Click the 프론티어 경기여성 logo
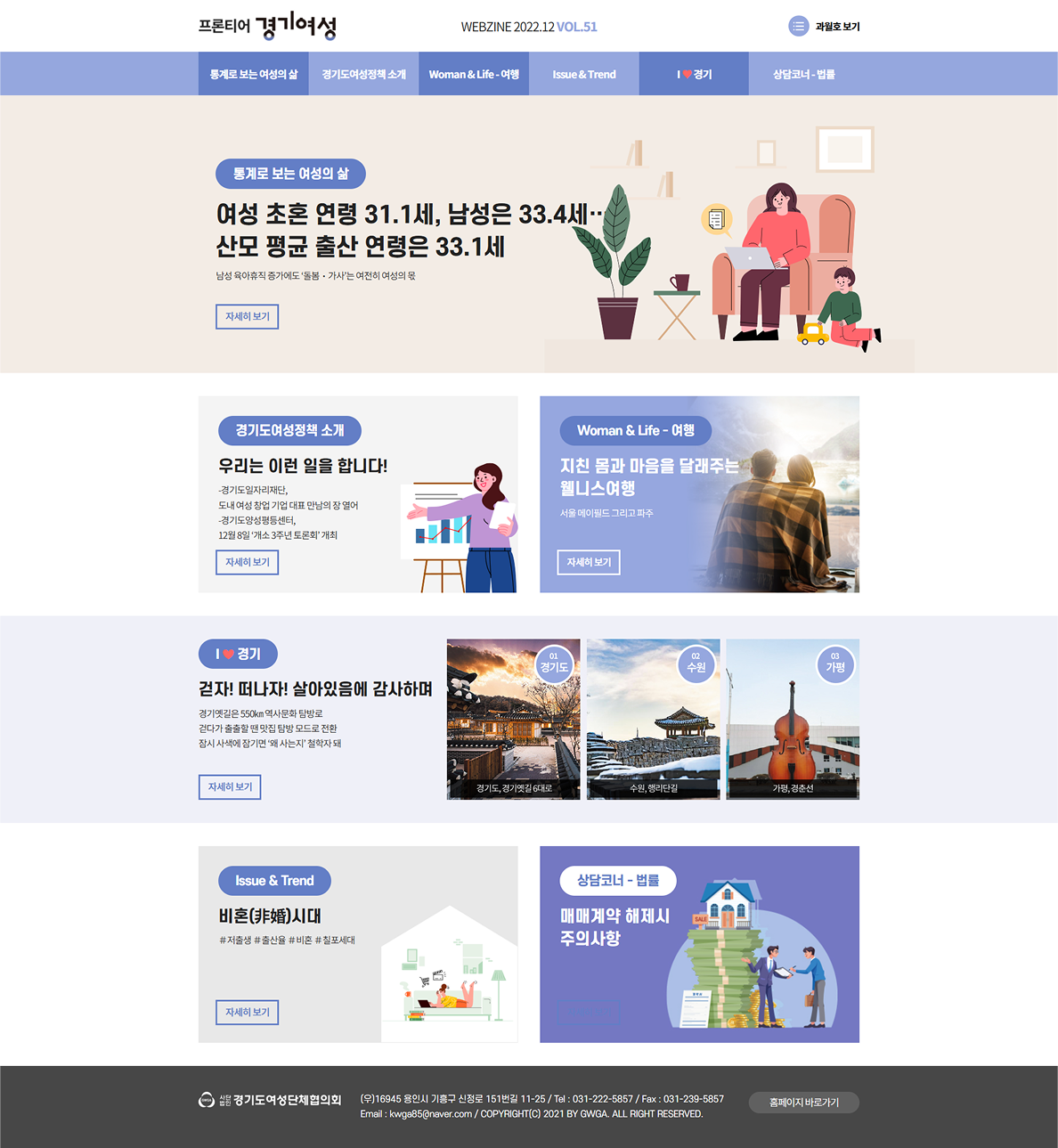The width and height of the screenshot is (1058, 1148). click(267, 27)
